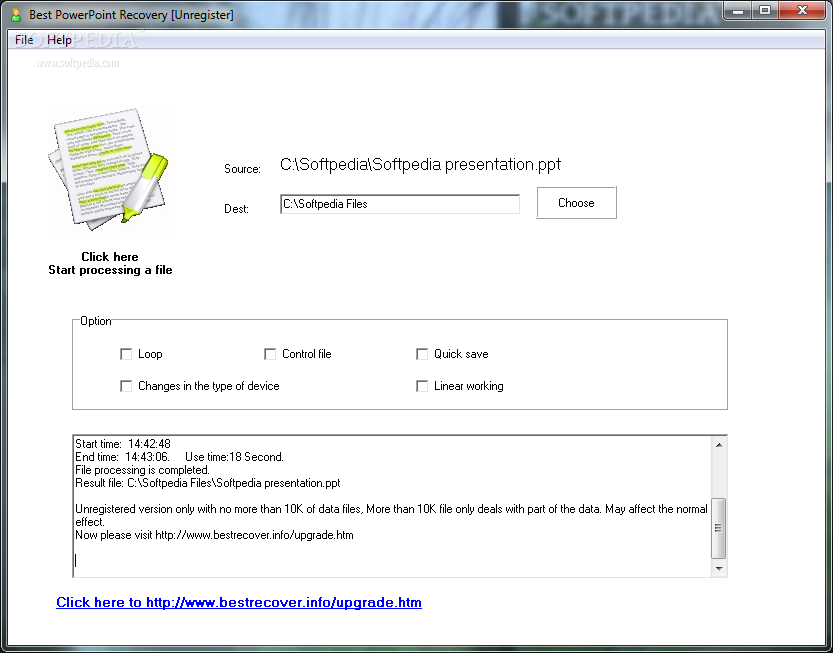Viewport: 833px width, 653px height.
Task: Maximize the Best PowerPoint Recovery window
Action: [x=765, y=10]
